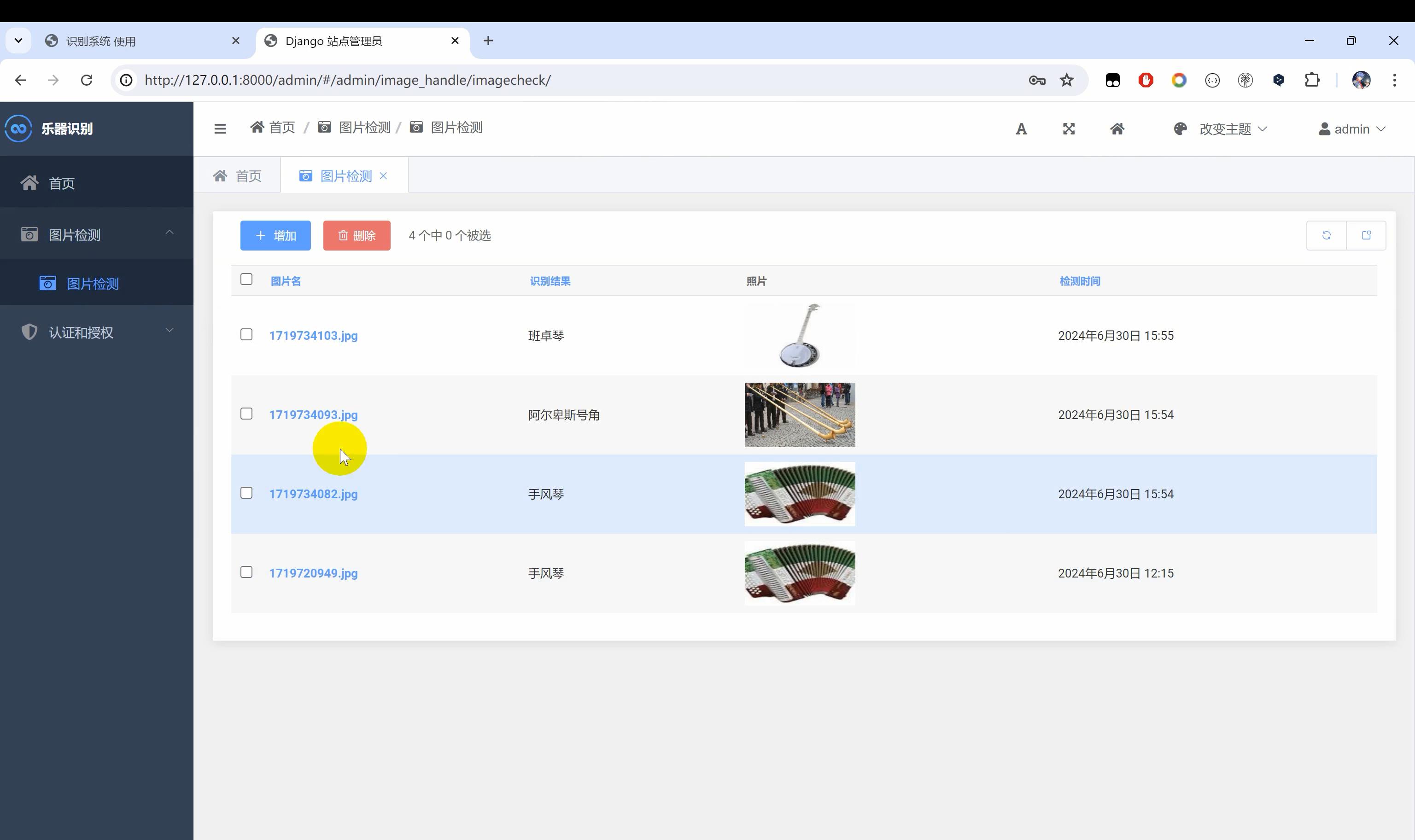
Task: Click the home icon in the top navbar
Action: pyautogui.click(x=1117, y=128)
